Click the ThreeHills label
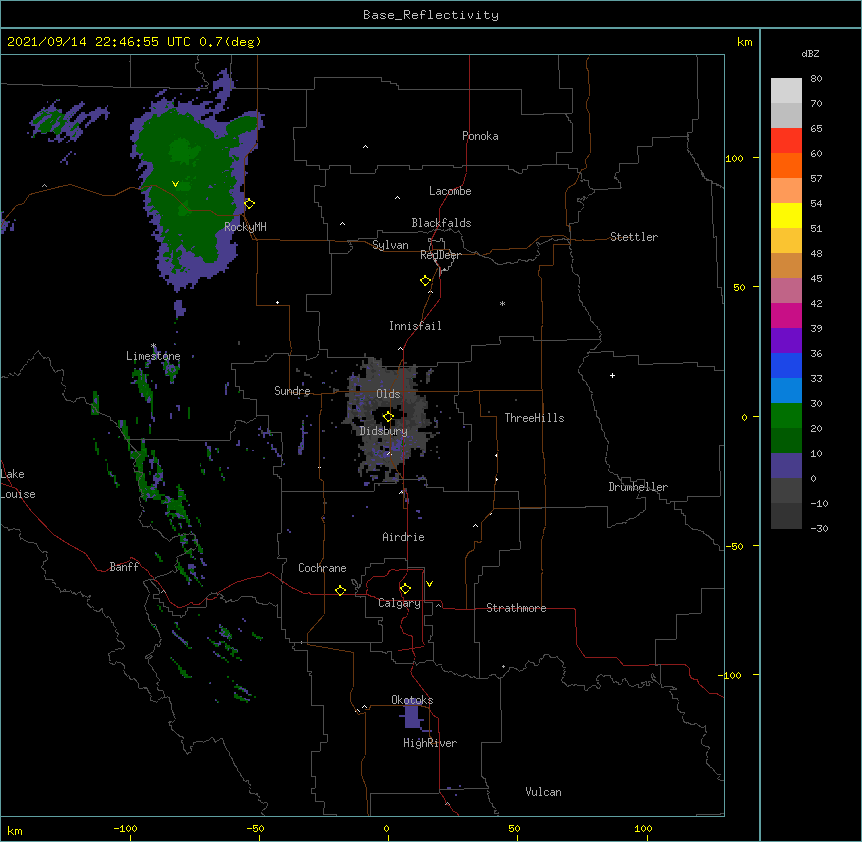 [x=534, y=418]
